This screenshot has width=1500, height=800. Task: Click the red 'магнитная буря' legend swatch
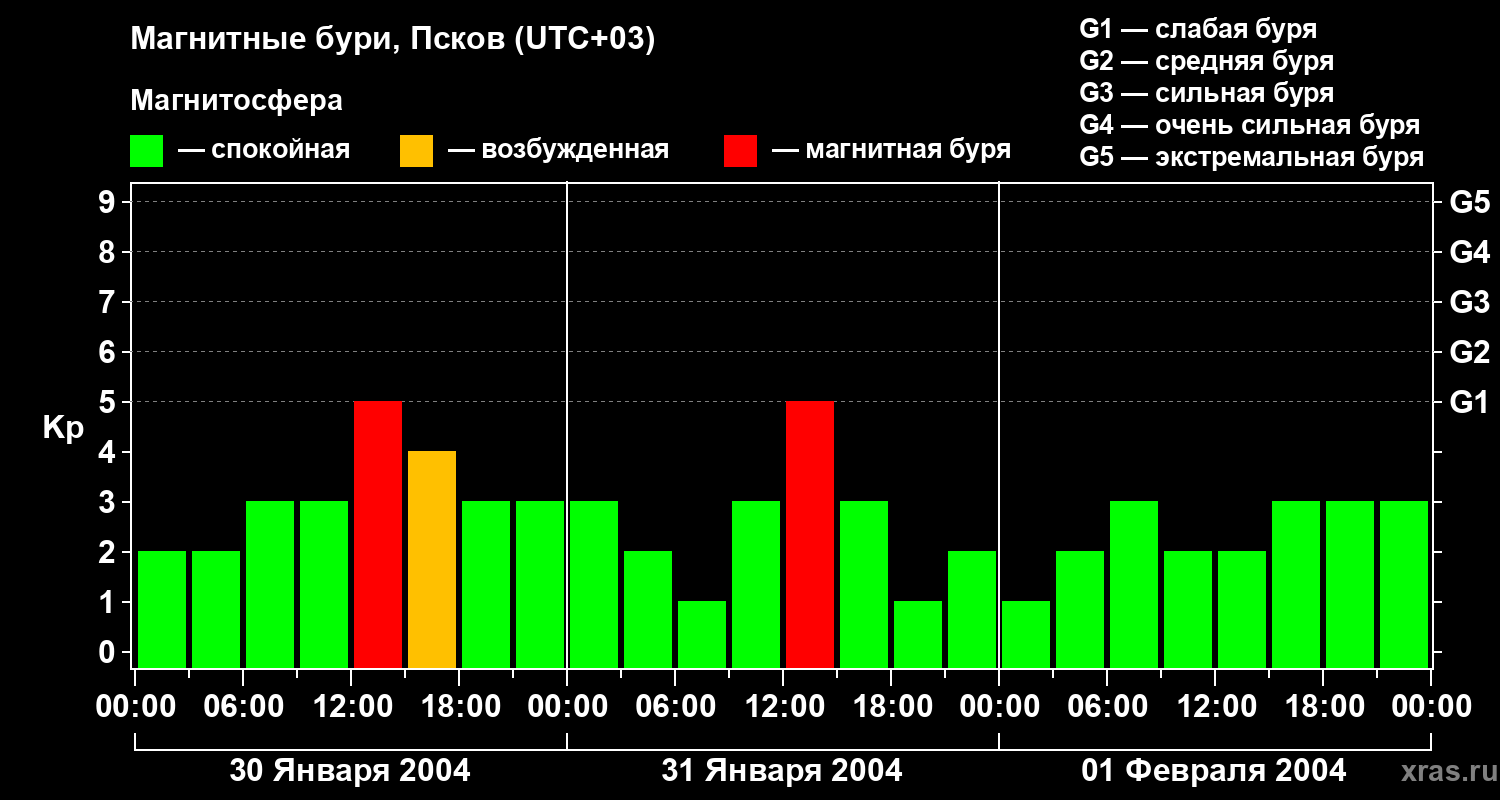[x=741, y=151]
